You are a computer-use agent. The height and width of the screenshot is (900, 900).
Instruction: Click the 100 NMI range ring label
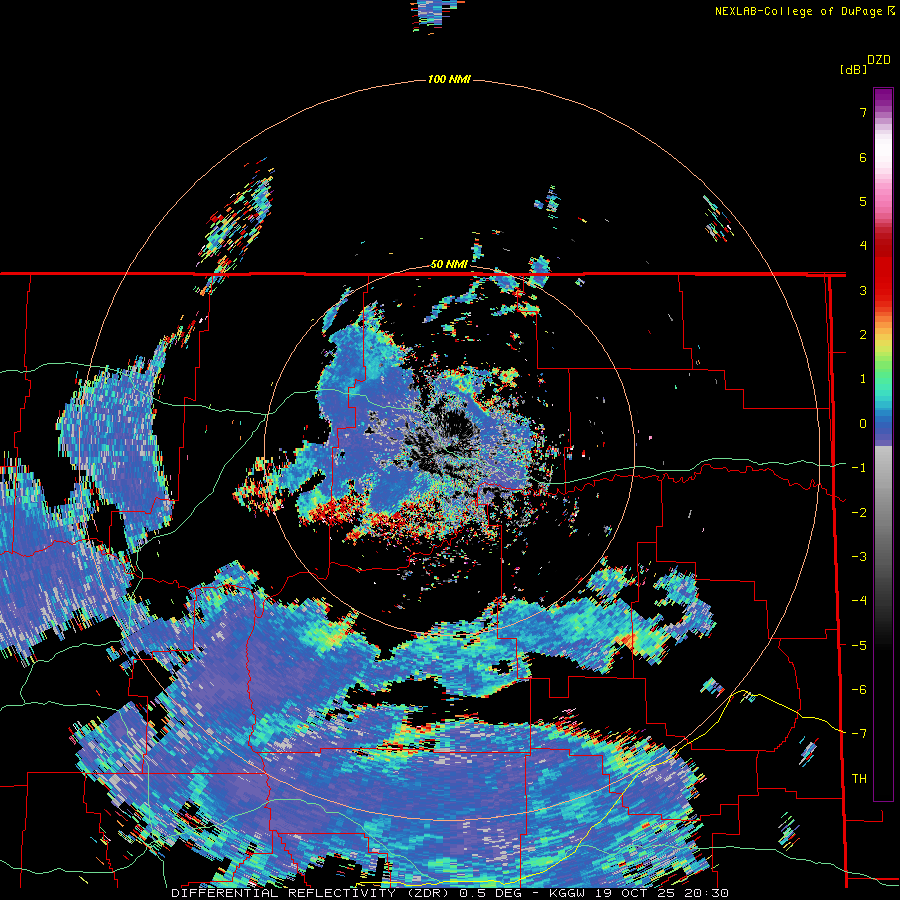(449, 79)
